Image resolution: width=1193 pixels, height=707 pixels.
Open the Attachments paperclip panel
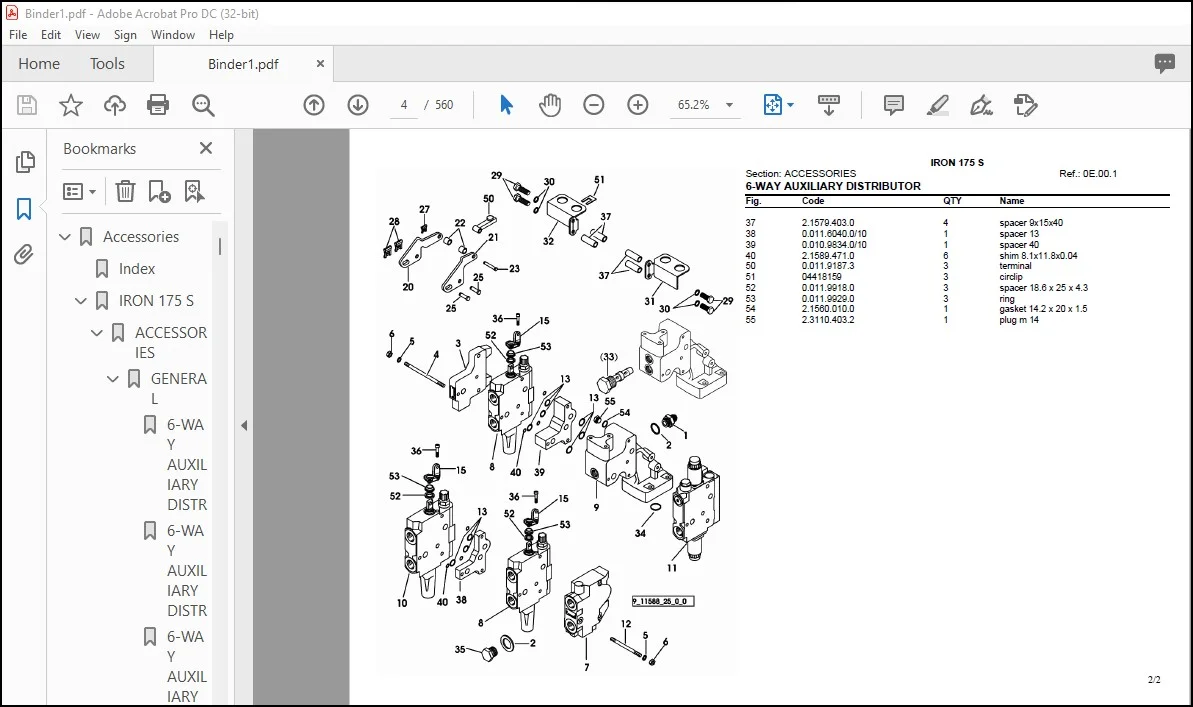pyautogui.click(x=24, y=254)
